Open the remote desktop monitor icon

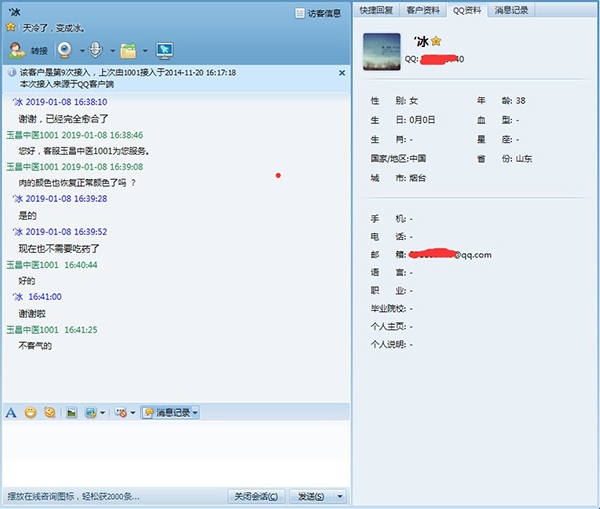(165, 49)
